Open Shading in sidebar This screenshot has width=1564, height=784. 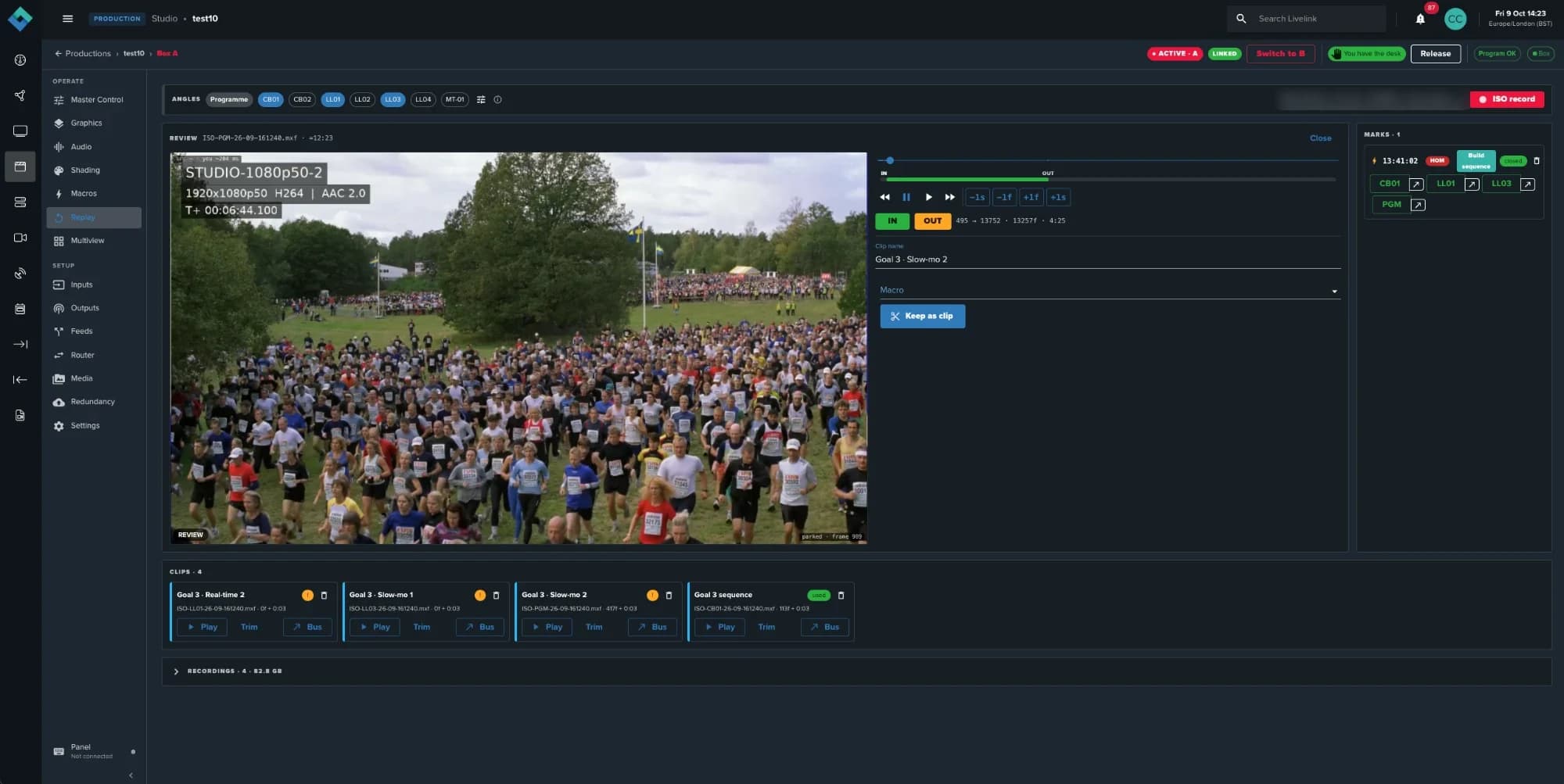point(94,170)
